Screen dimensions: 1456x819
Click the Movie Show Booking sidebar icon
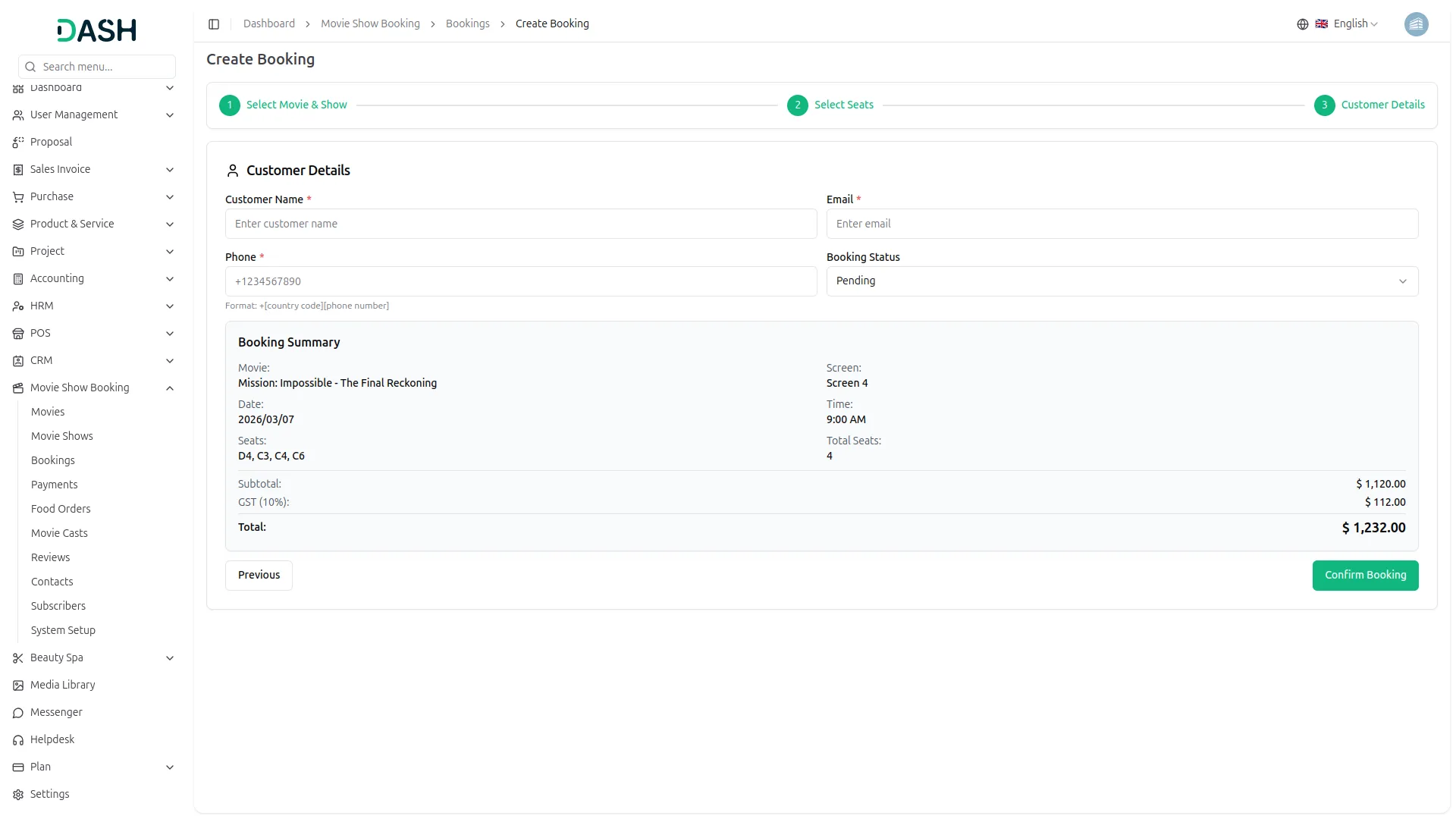tap(17, 388)
